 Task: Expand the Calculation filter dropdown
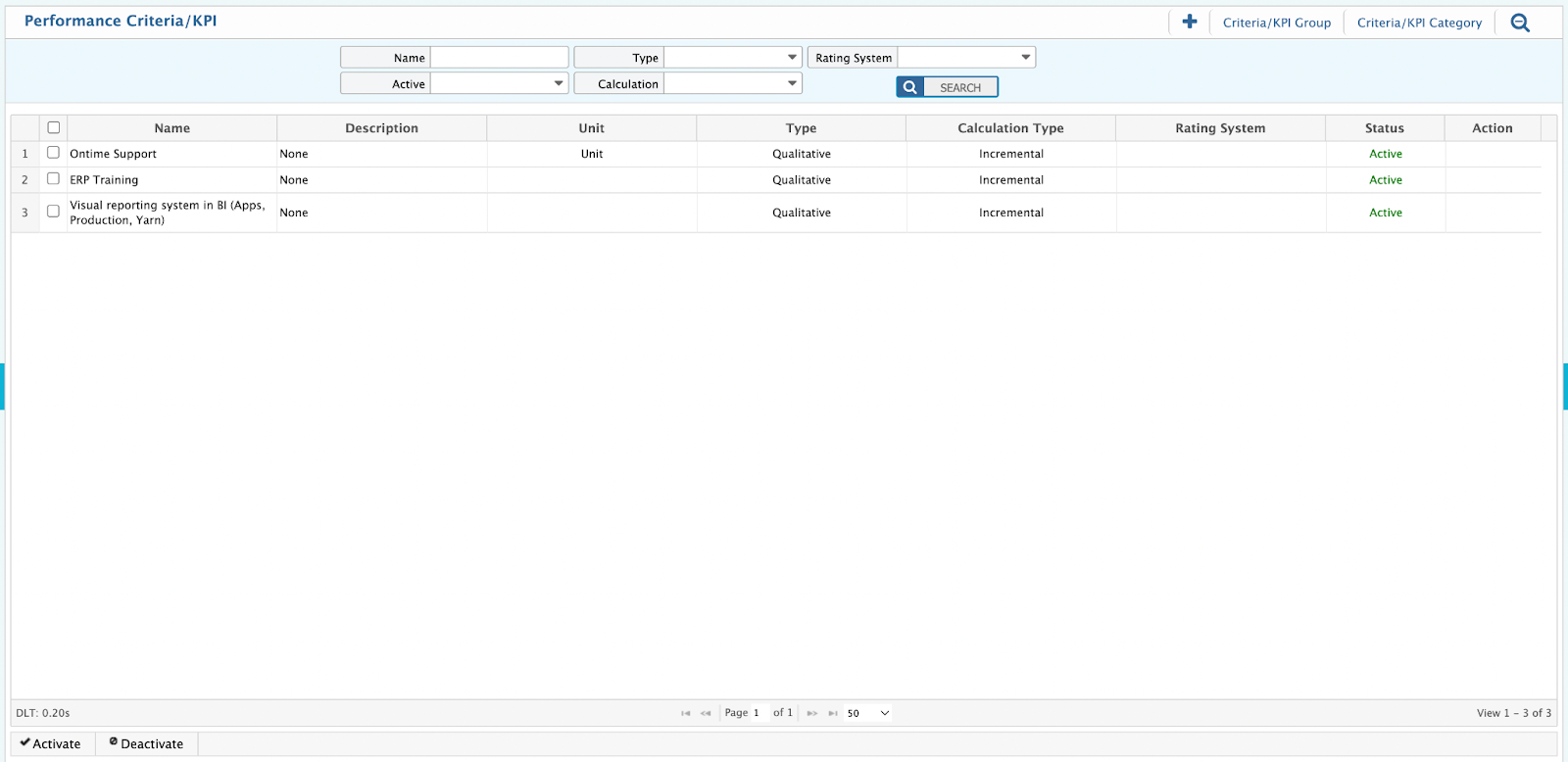coord(733,84)
